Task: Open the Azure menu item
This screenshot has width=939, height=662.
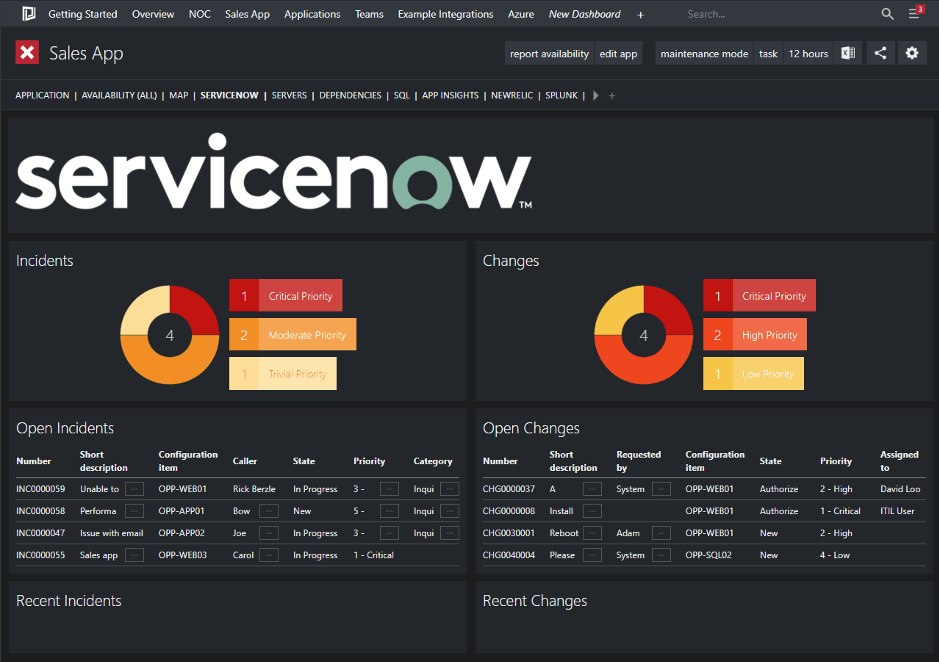Action: point(521,14)
